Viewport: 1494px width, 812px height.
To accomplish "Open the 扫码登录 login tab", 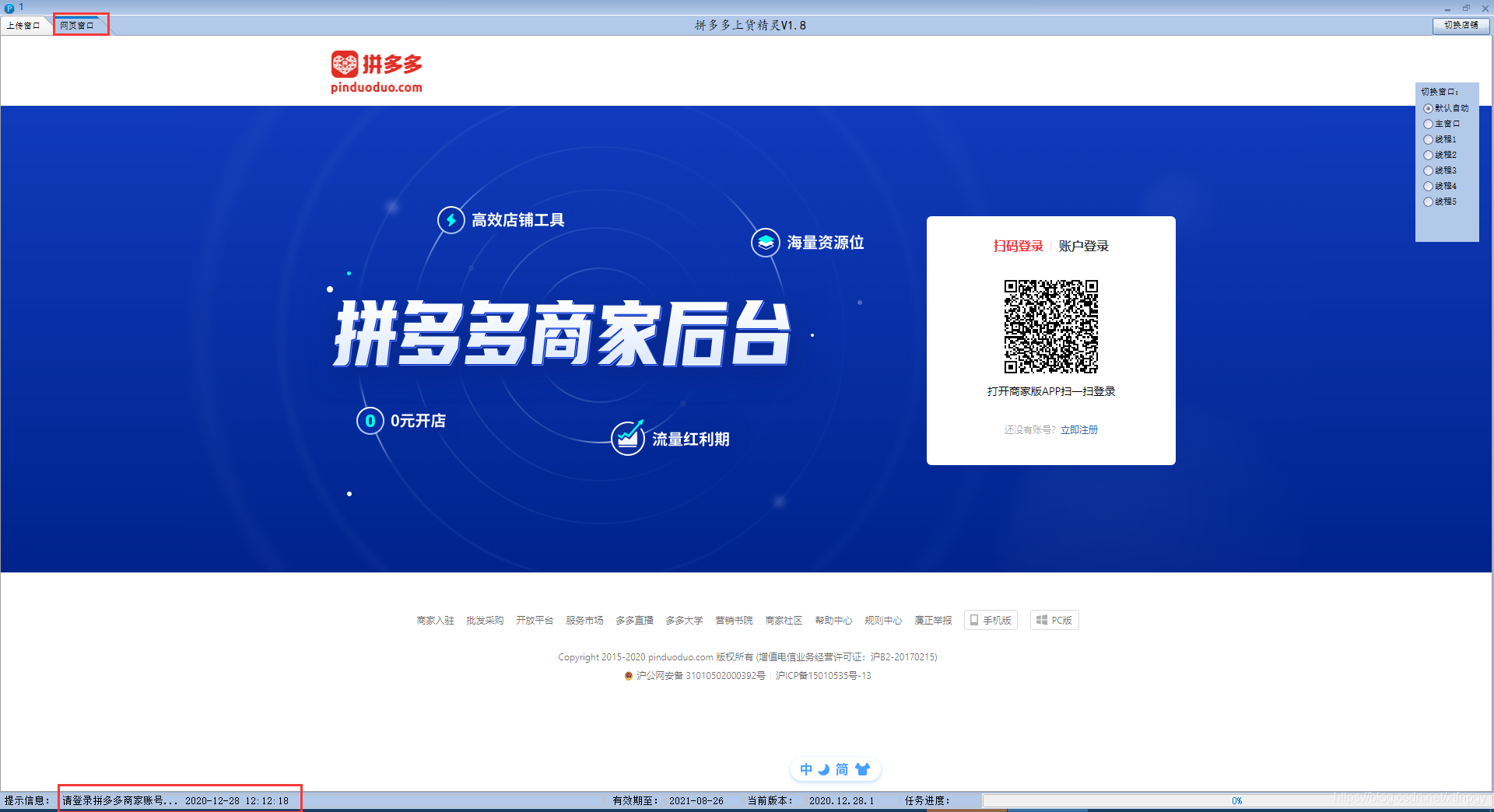I will [1018, 246].
